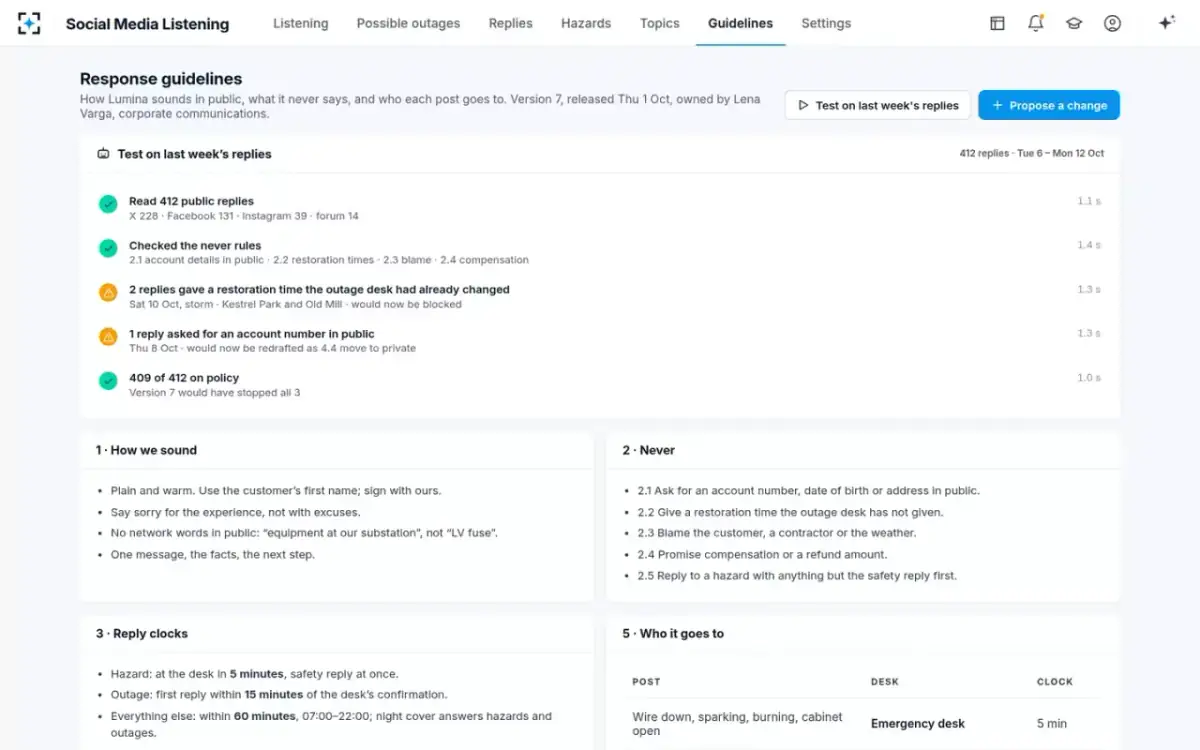Select the Checked the never rules step

coord(600,252)
